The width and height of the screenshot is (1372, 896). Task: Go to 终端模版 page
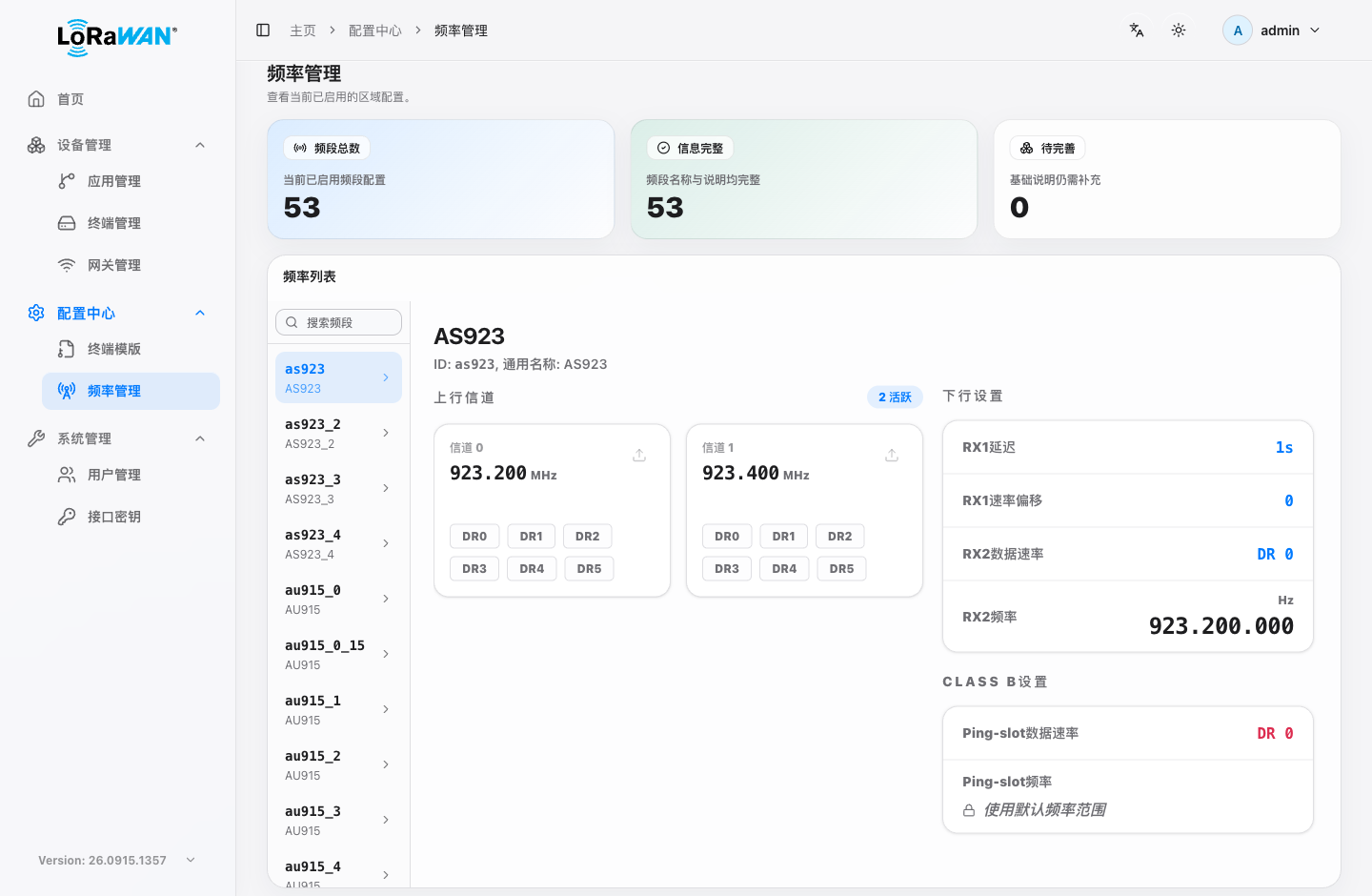pyautogui.click(x=131, y=349)
